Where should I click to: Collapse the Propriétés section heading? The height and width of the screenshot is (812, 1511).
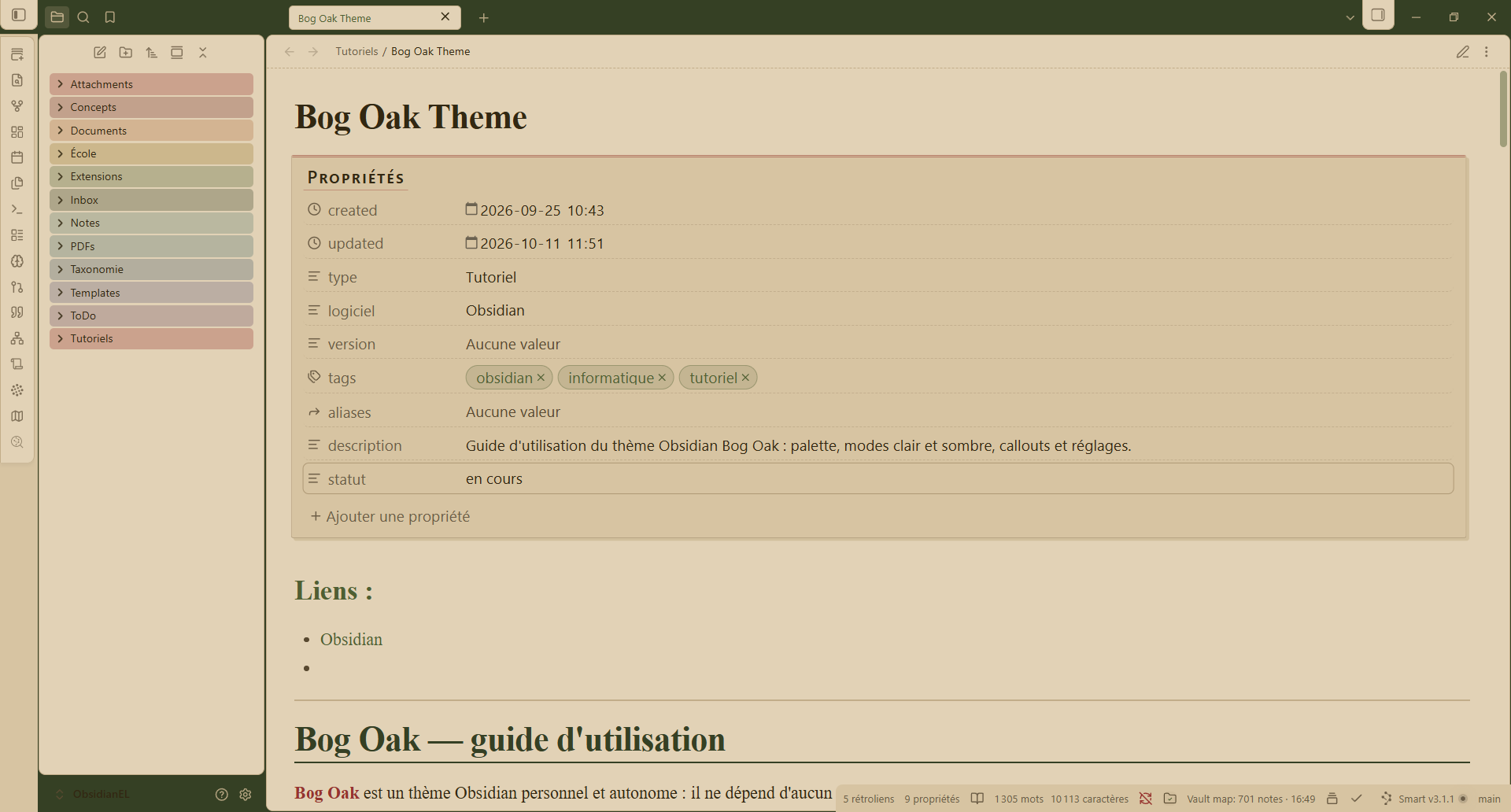pyautogui.click(x=356, y=178)
